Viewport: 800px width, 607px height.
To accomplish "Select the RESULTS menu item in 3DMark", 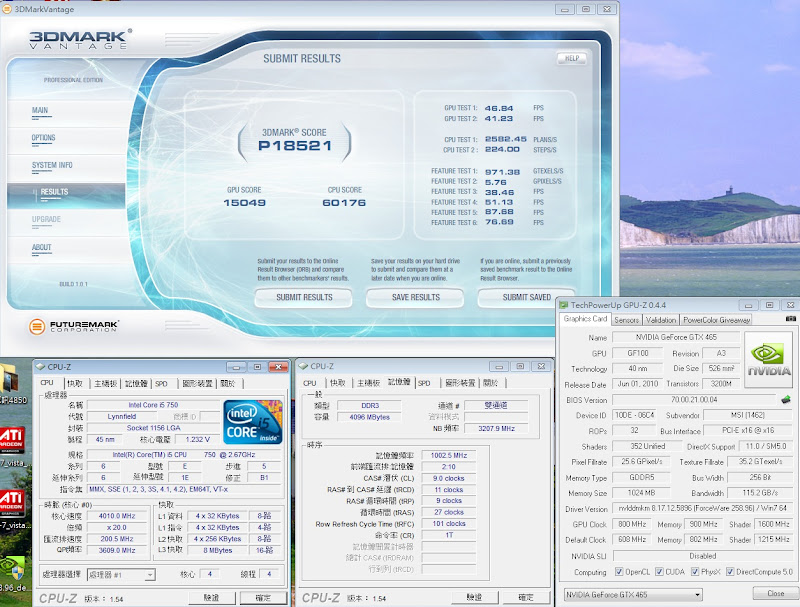I will pos(66,196).
